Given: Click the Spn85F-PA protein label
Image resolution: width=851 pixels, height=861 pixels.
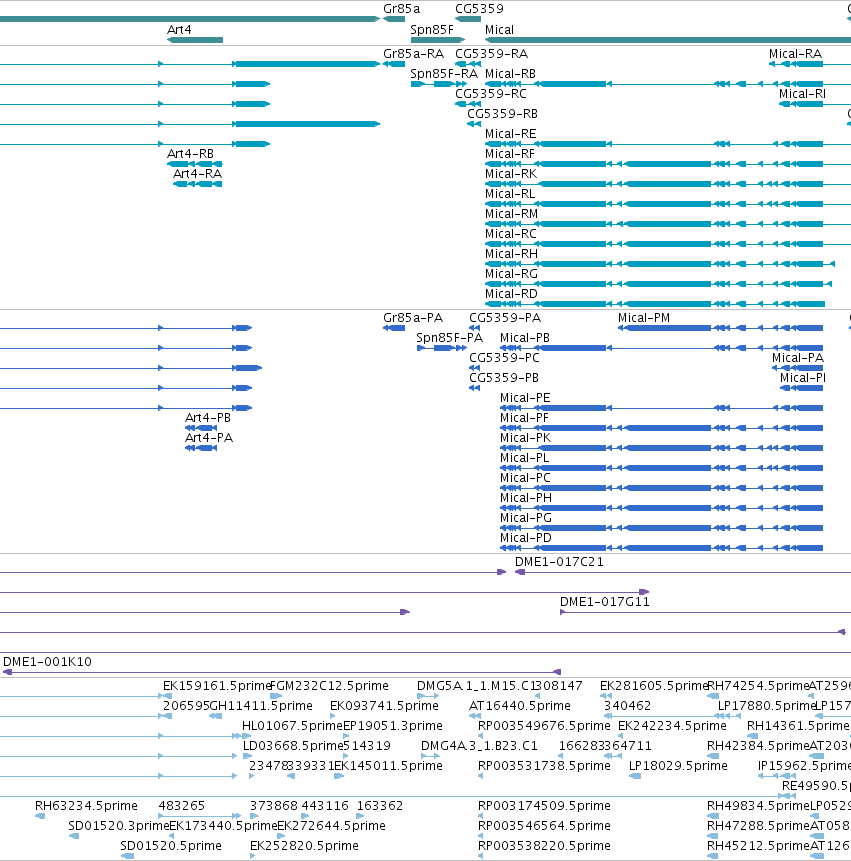Looking at the screenshot, I should click(x=450, y=338).
